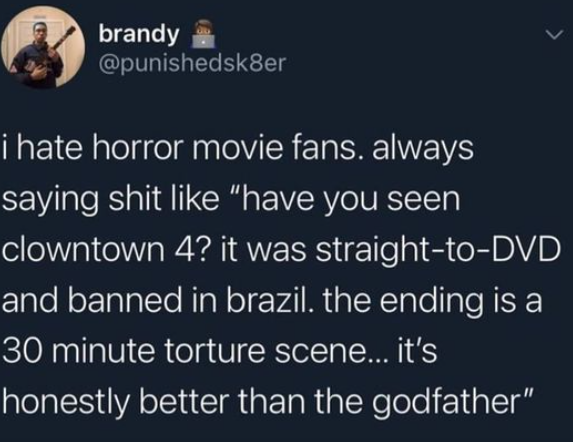This screenshot has height=442, width=573.
Task: Click the display name brandy
Action: click(139, 35)
